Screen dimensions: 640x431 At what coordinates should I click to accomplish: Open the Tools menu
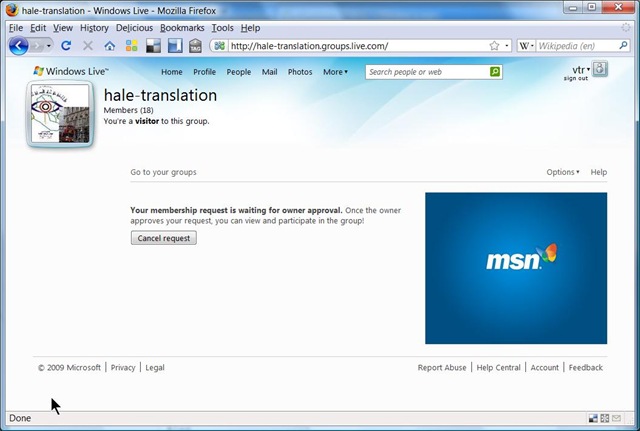pos(222,28)
